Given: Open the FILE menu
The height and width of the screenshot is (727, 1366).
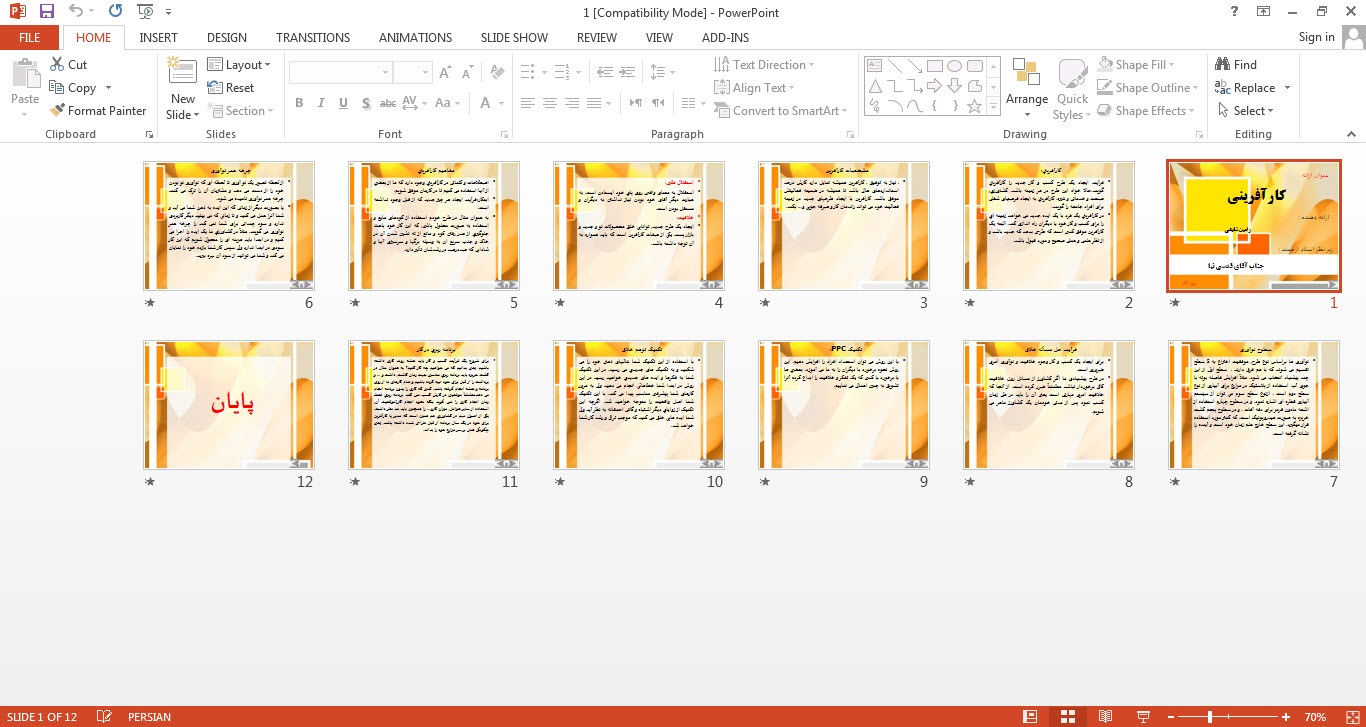Looking at the screenshot, I should (29, 38).
